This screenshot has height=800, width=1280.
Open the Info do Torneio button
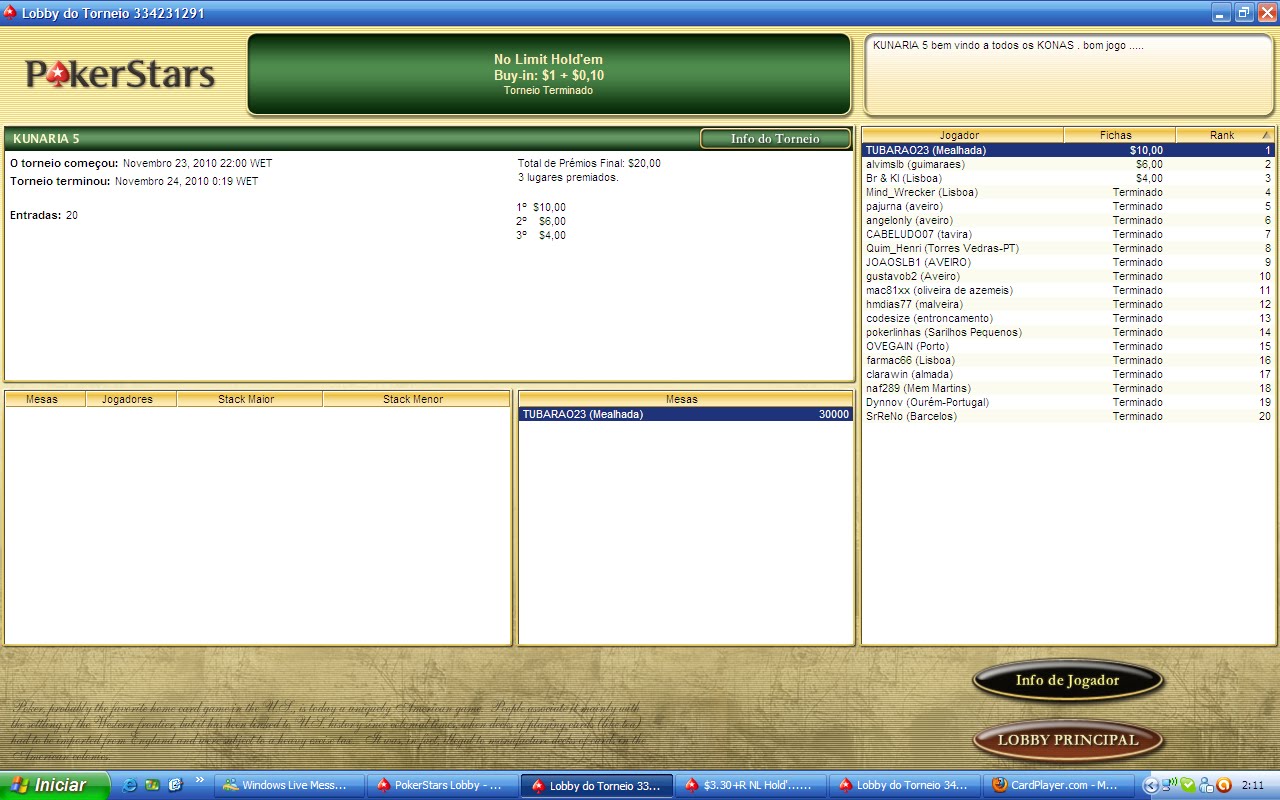pyautogui.click(x=775, y=139)
